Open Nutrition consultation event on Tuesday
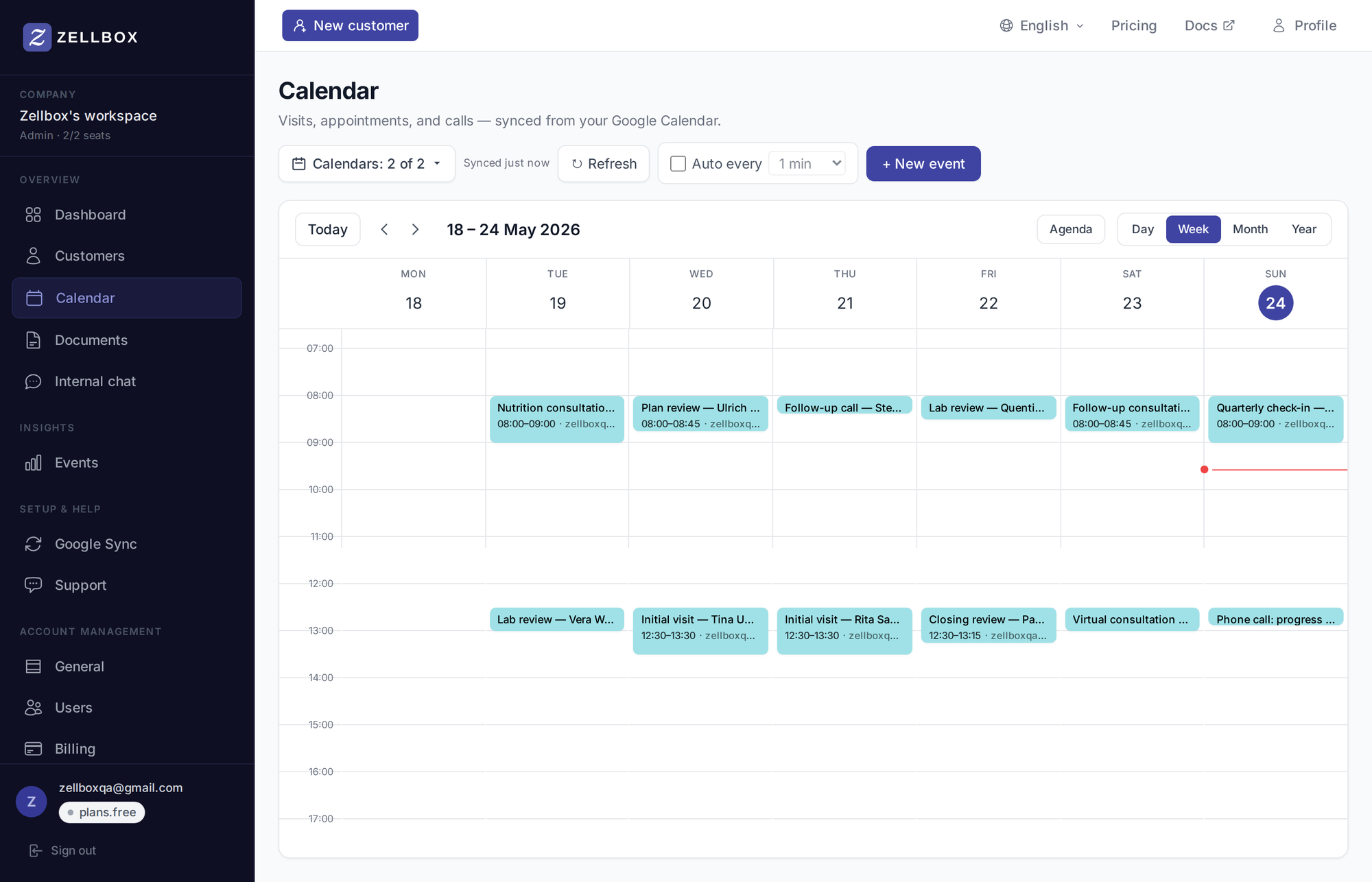 pos(557,418)
